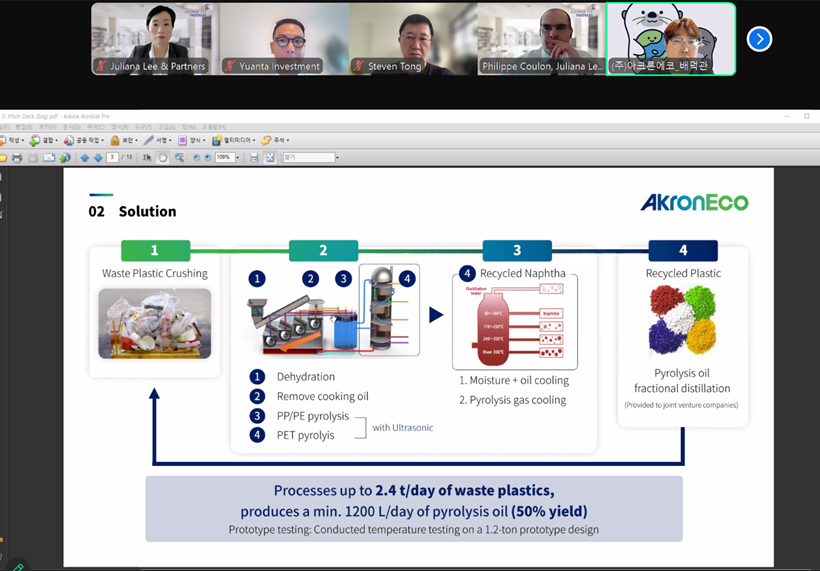Click the current page number field

[112, 157]
